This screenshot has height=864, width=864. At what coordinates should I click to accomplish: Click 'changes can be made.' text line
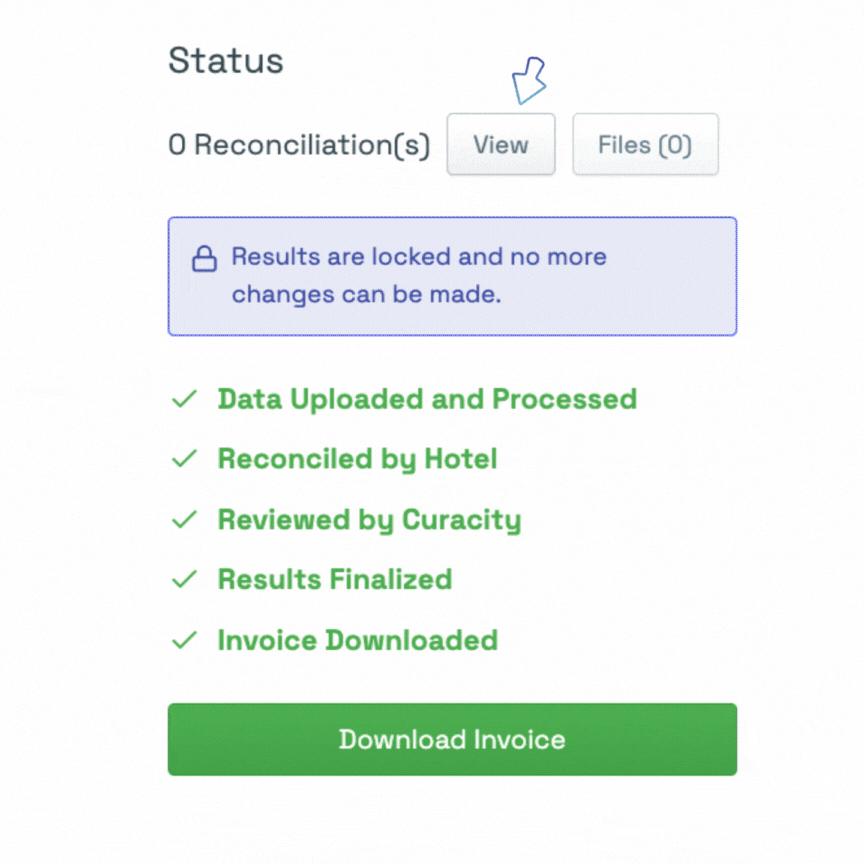pyautogui.click(x=366, y=294)
